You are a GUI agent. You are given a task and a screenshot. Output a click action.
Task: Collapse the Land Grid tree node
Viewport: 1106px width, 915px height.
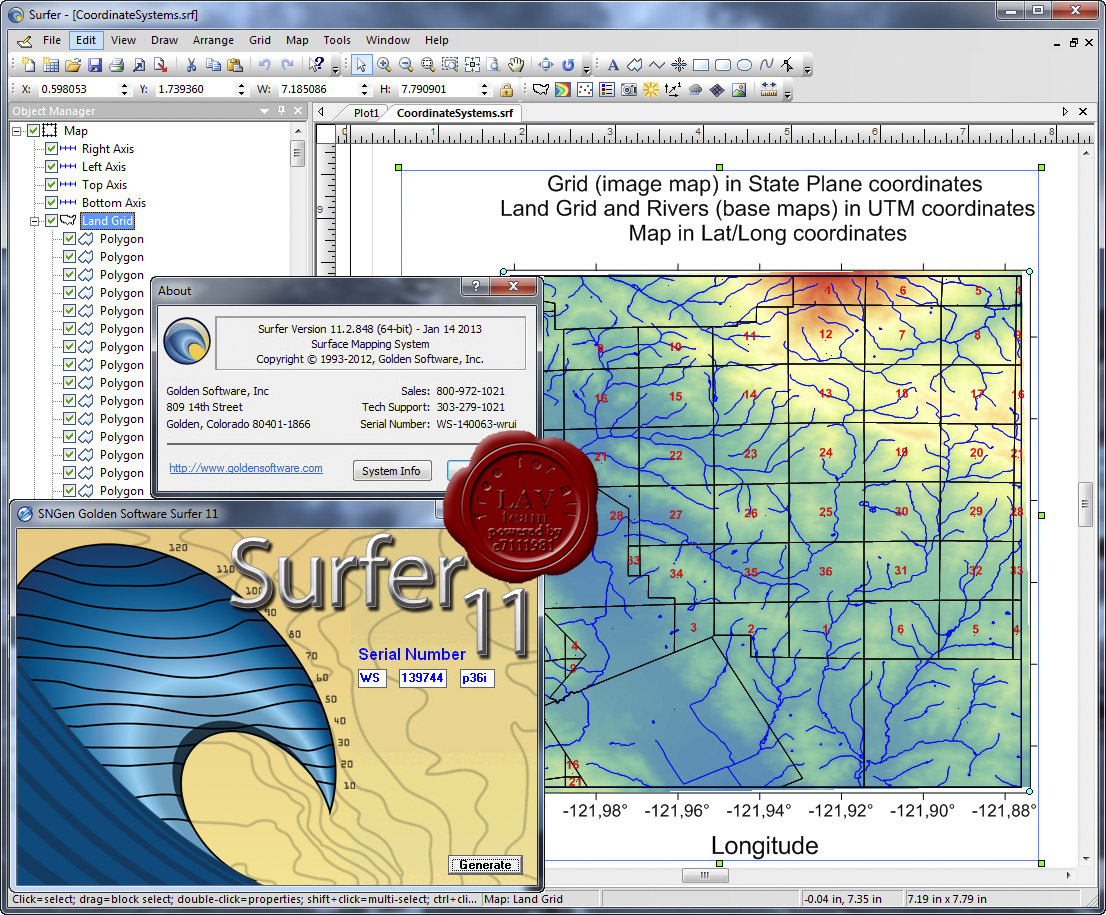[35, 221]
